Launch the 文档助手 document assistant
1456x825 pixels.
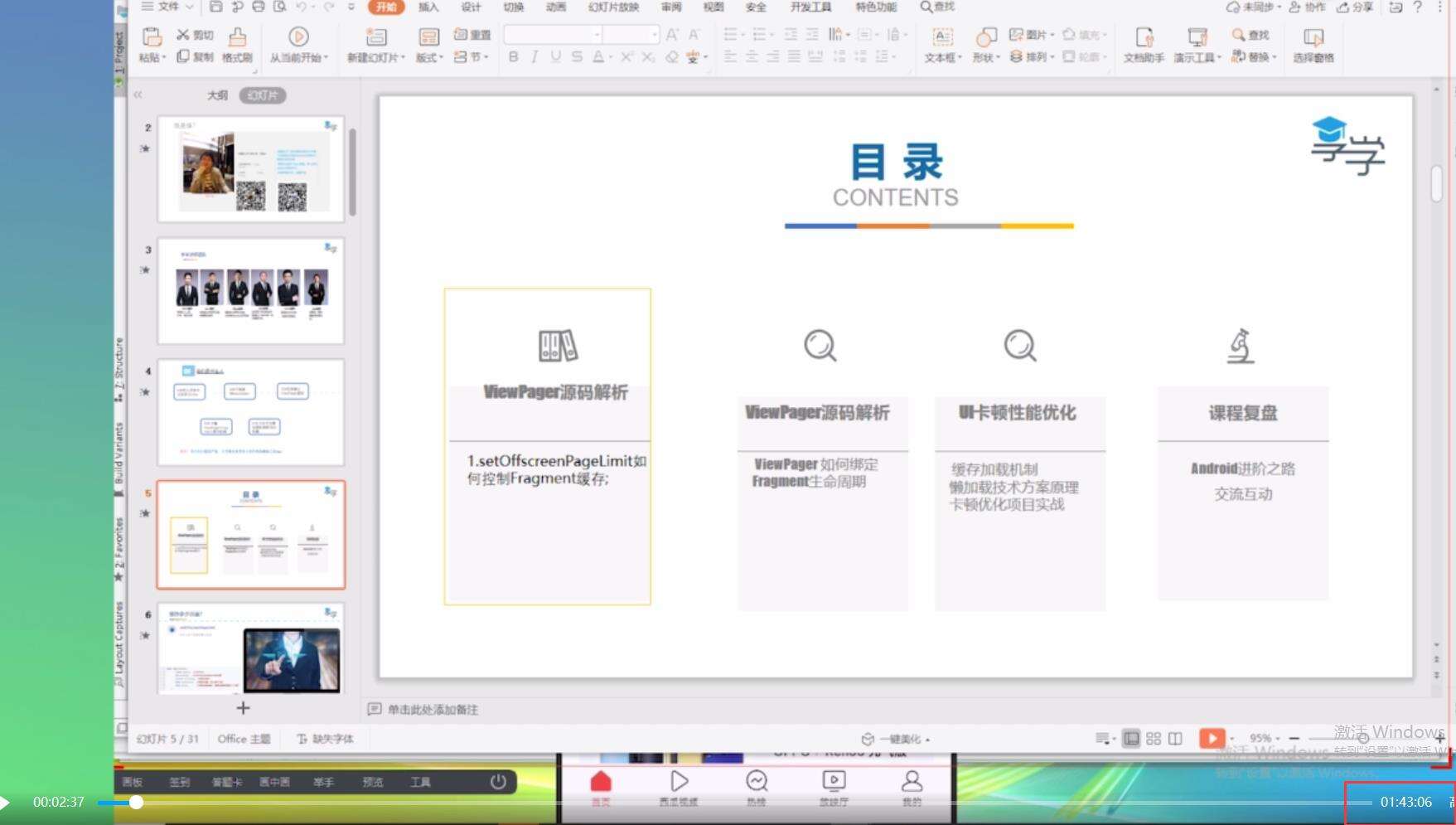1144,46
